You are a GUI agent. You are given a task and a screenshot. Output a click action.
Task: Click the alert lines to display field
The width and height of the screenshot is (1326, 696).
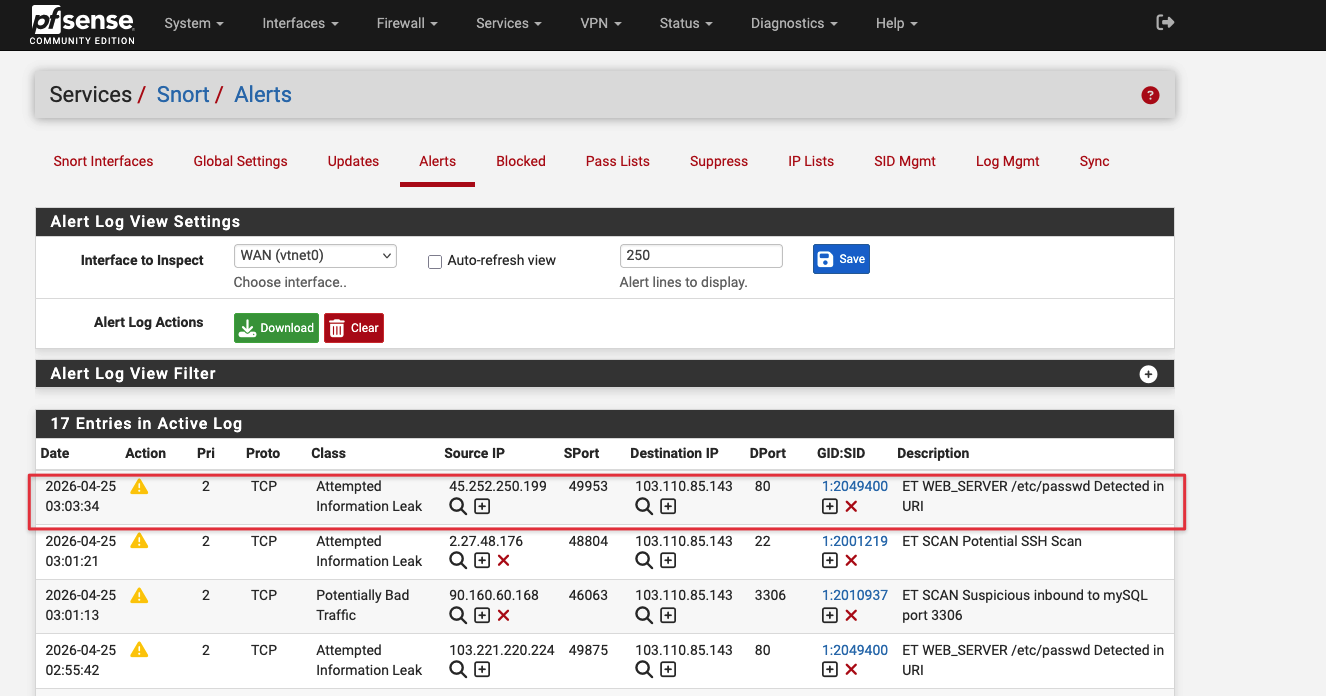701,256
